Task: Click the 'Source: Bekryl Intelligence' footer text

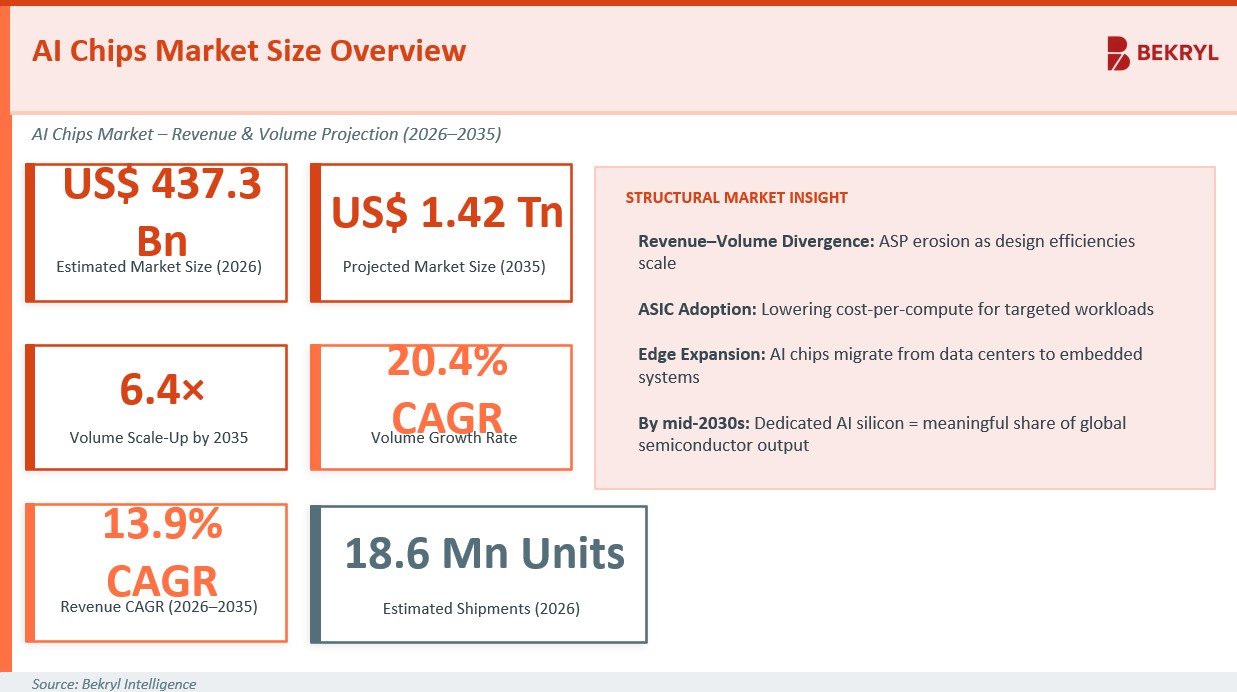Action: click(114, 684)
